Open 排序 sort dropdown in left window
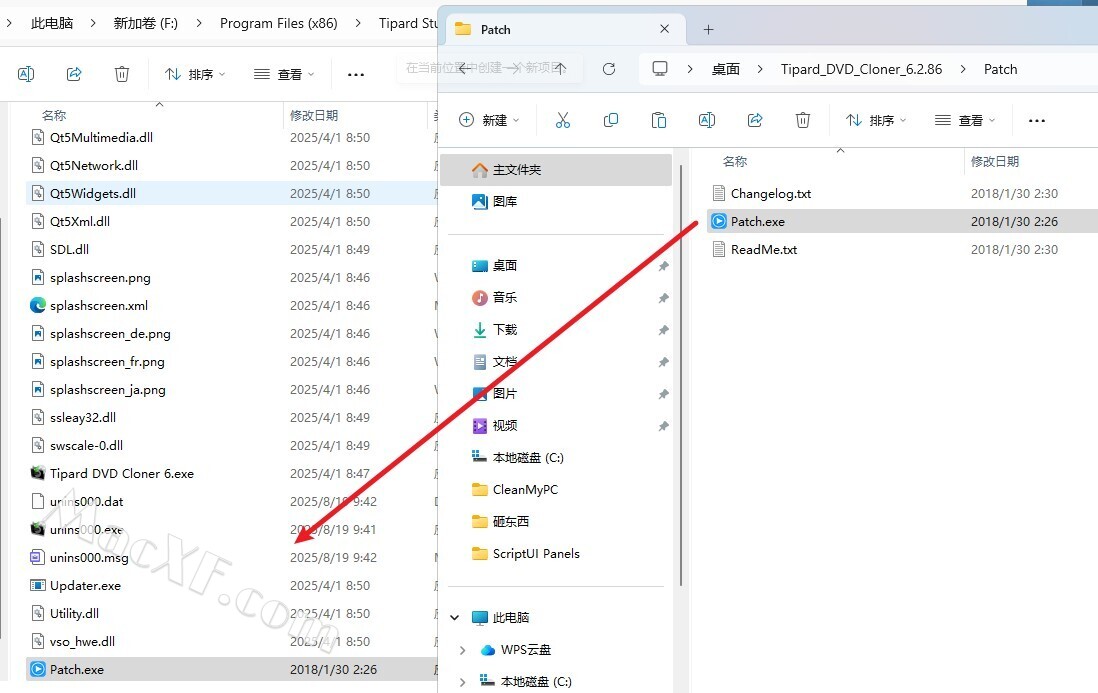 [195, 74]
